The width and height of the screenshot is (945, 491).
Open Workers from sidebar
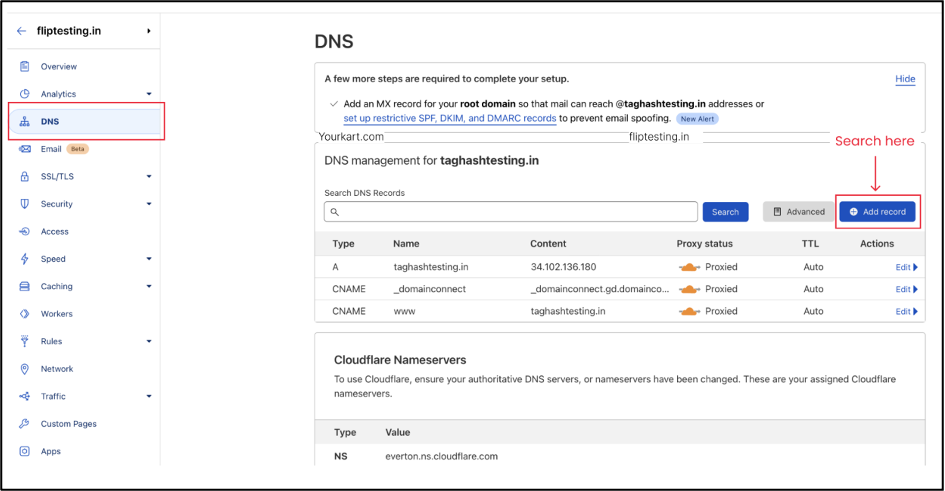pos(56,314)
